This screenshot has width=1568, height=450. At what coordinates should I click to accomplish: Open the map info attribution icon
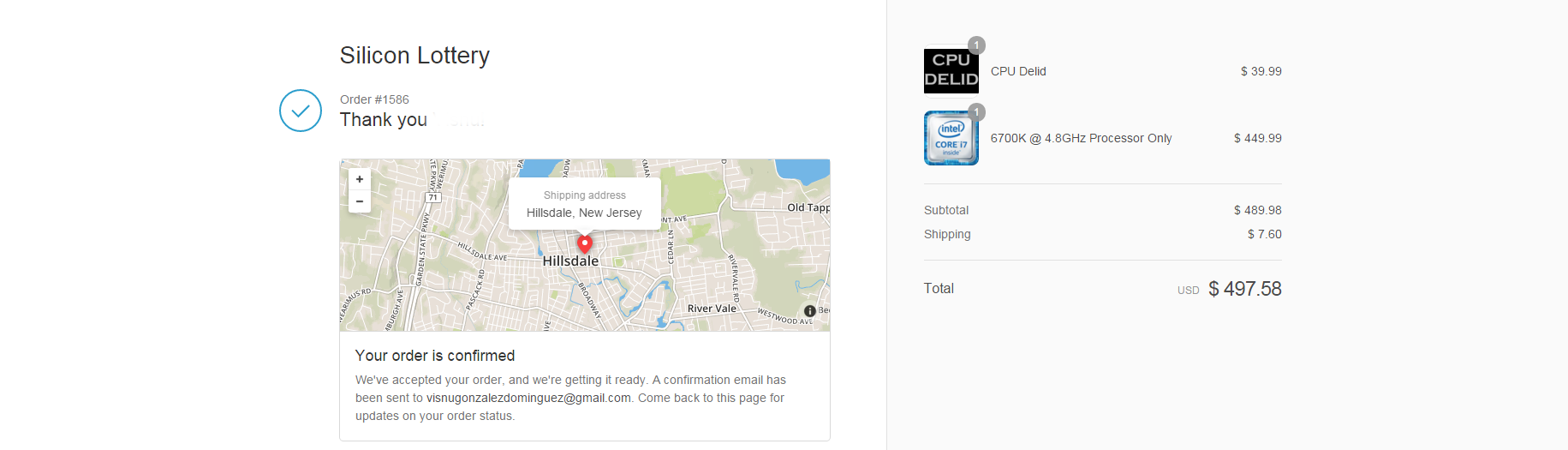pos(809,310)
